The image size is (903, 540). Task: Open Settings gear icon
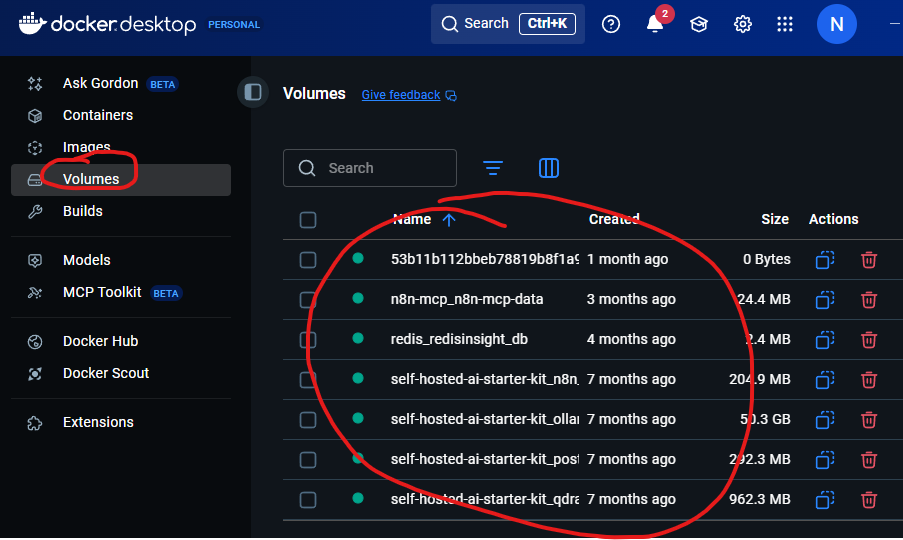coord(742,24)
